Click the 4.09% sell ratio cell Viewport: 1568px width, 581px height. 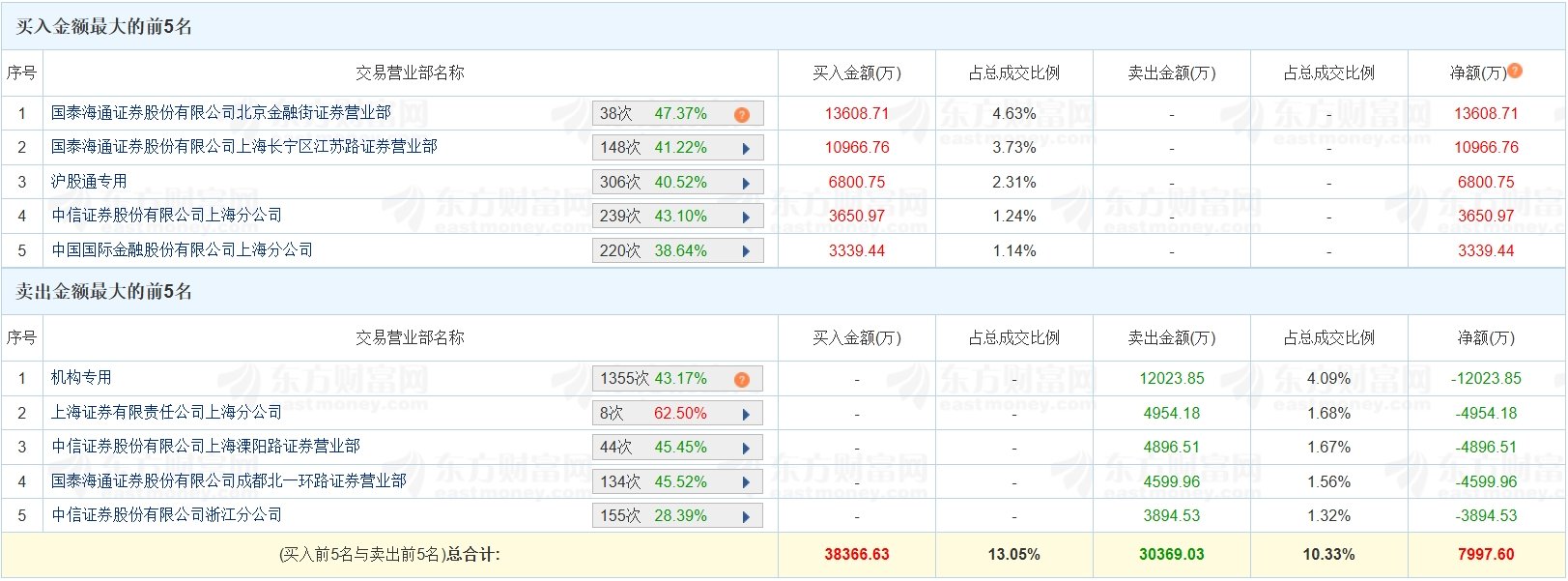[1329, 379]
